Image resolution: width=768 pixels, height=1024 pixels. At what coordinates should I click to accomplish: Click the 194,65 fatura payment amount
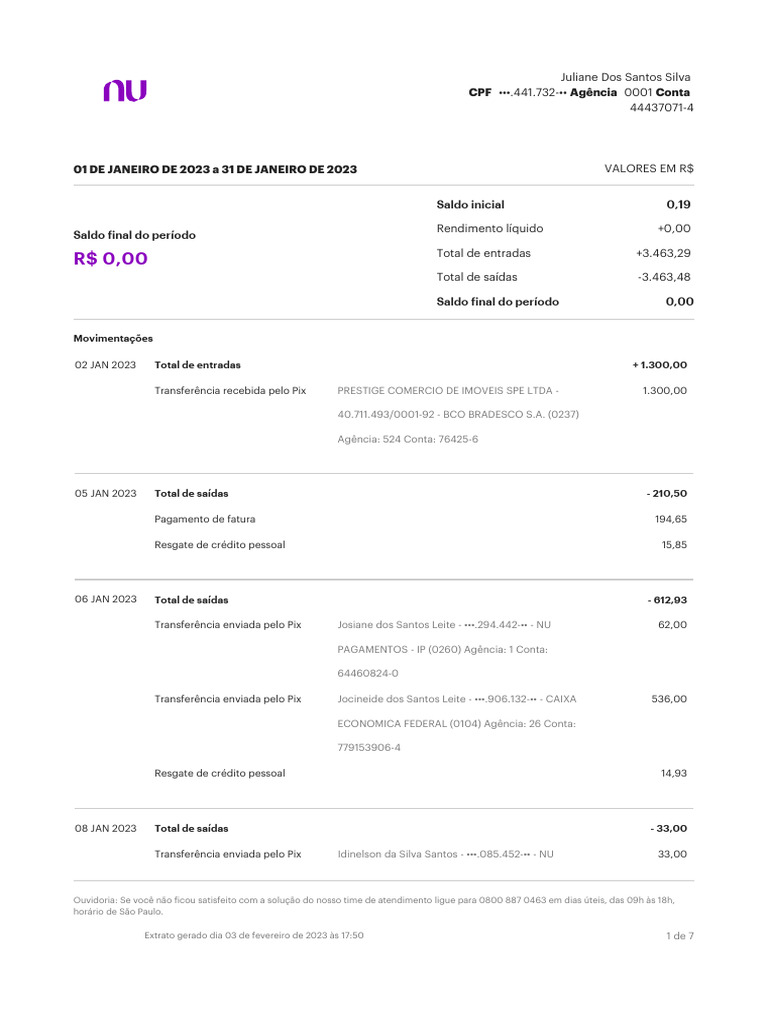click(x=670, y=519)
